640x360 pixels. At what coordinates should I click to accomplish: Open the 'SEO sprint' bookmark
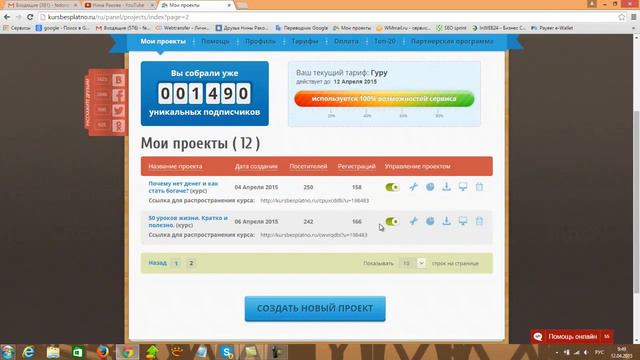(x=451, y=28)
